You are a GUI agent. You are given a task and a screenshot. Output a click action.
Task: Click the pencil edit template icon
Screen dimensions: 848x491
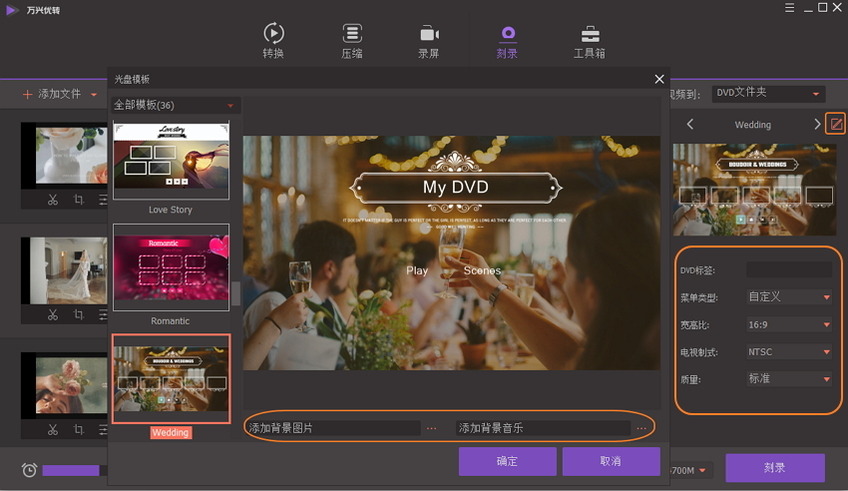click(836, 124)
